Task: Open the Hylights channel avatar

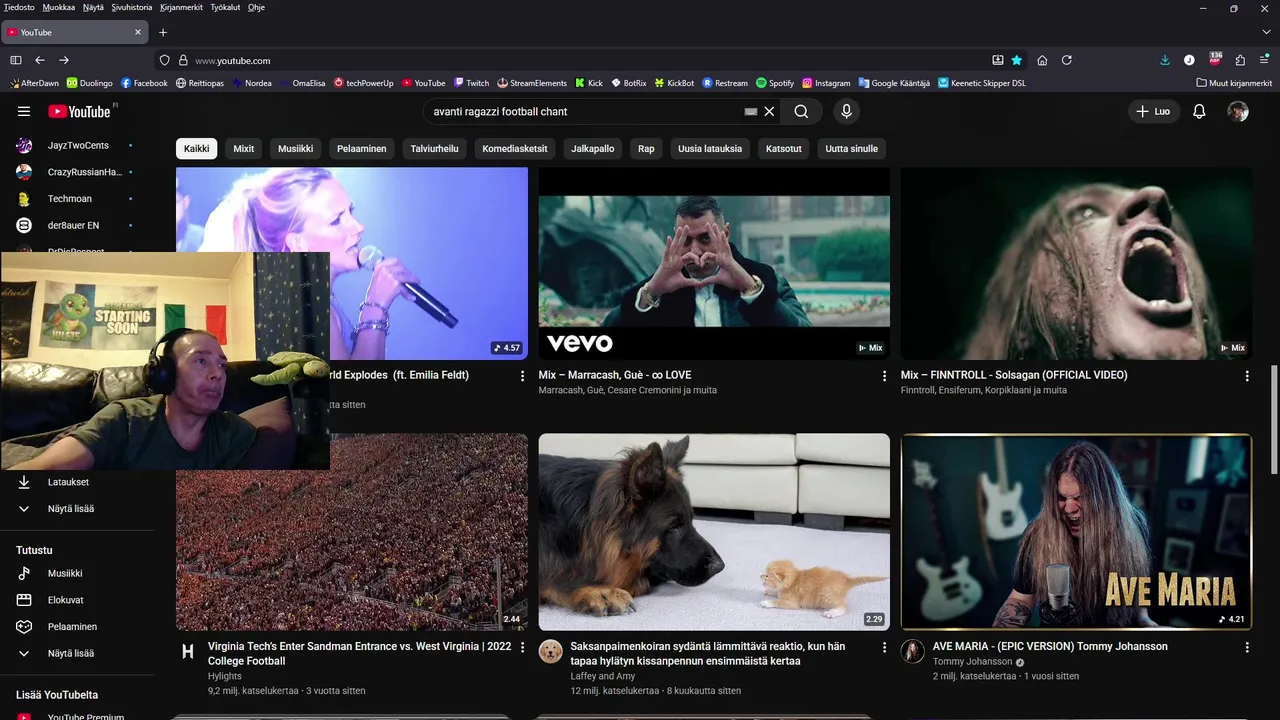Action: 187,652
